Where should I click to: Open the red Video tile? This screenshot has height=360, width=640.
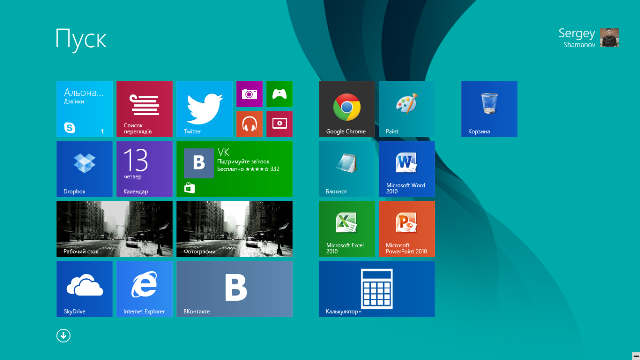point(280,124)
